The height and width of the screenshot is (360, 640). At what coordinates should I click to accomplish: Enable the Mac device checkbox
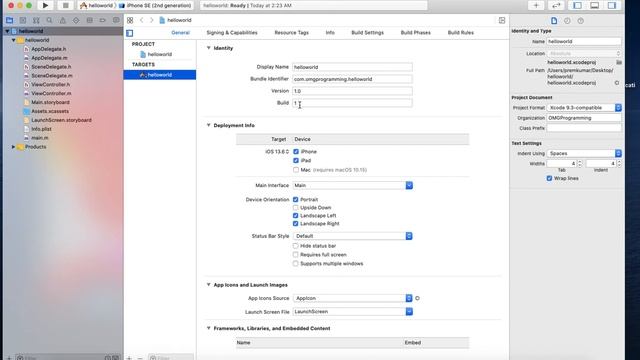tap(296, 170)
